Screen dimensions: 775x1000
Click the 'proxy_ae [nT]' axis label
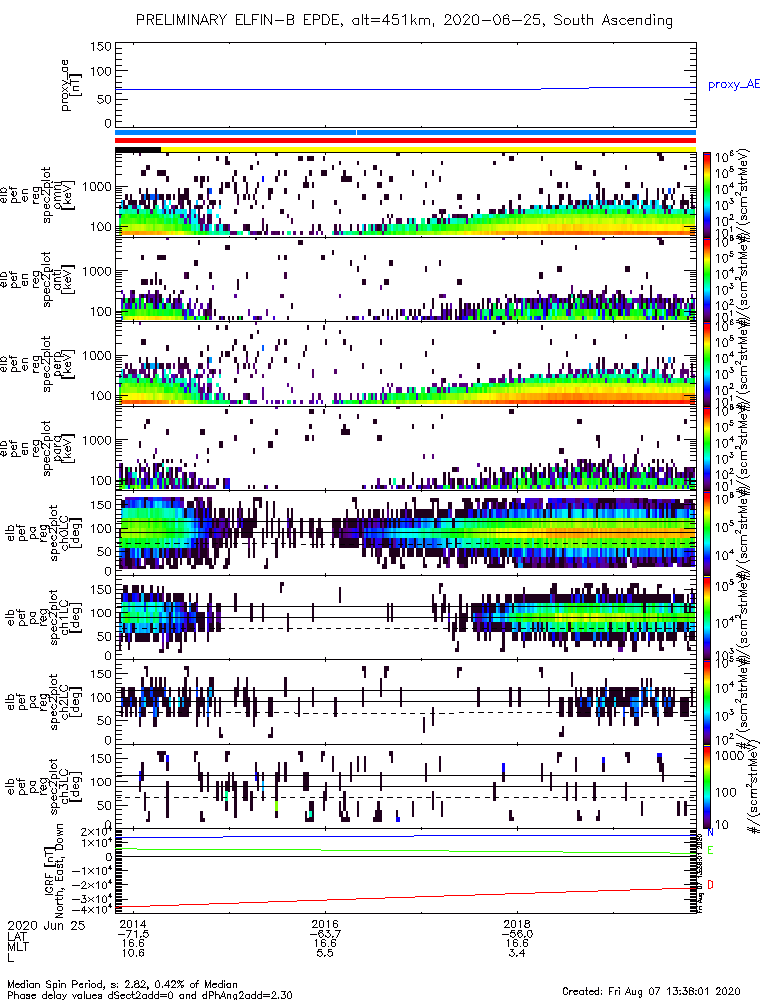[71, 85]
